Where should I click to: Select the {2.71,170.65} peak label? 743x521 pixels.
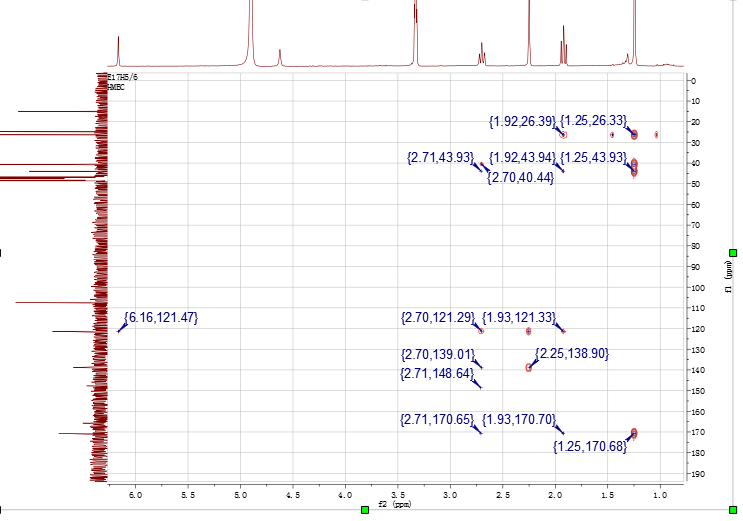coord(437,420)
